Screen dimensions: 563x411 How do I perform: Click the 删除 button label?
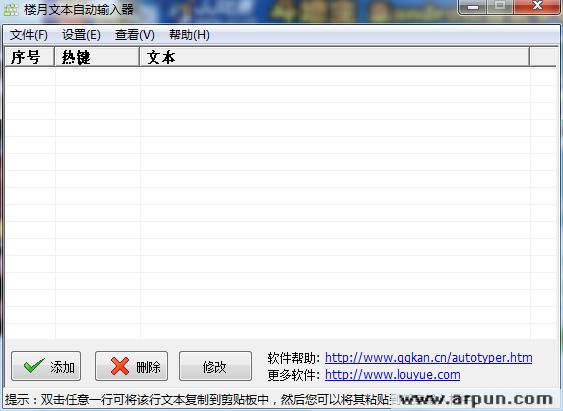tap(148, 367)
